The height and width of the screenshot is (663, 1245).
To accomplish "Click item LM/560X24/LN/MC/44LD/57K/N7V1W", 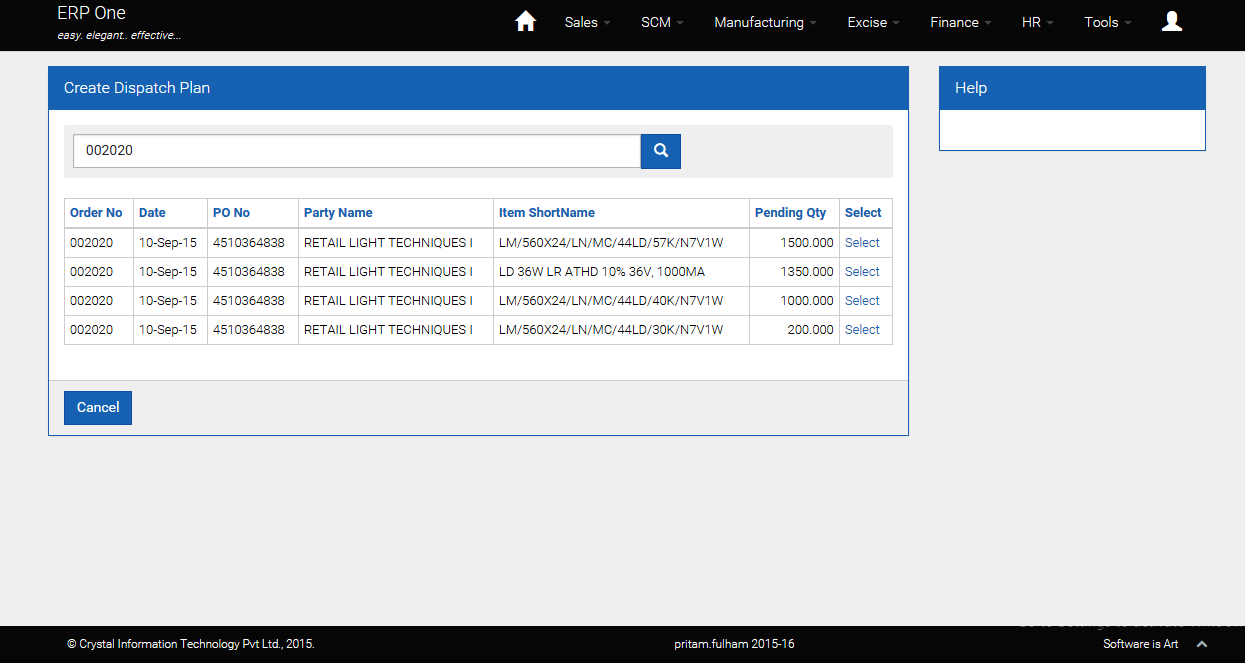I will pyautogui.click(x=611, y=243).
